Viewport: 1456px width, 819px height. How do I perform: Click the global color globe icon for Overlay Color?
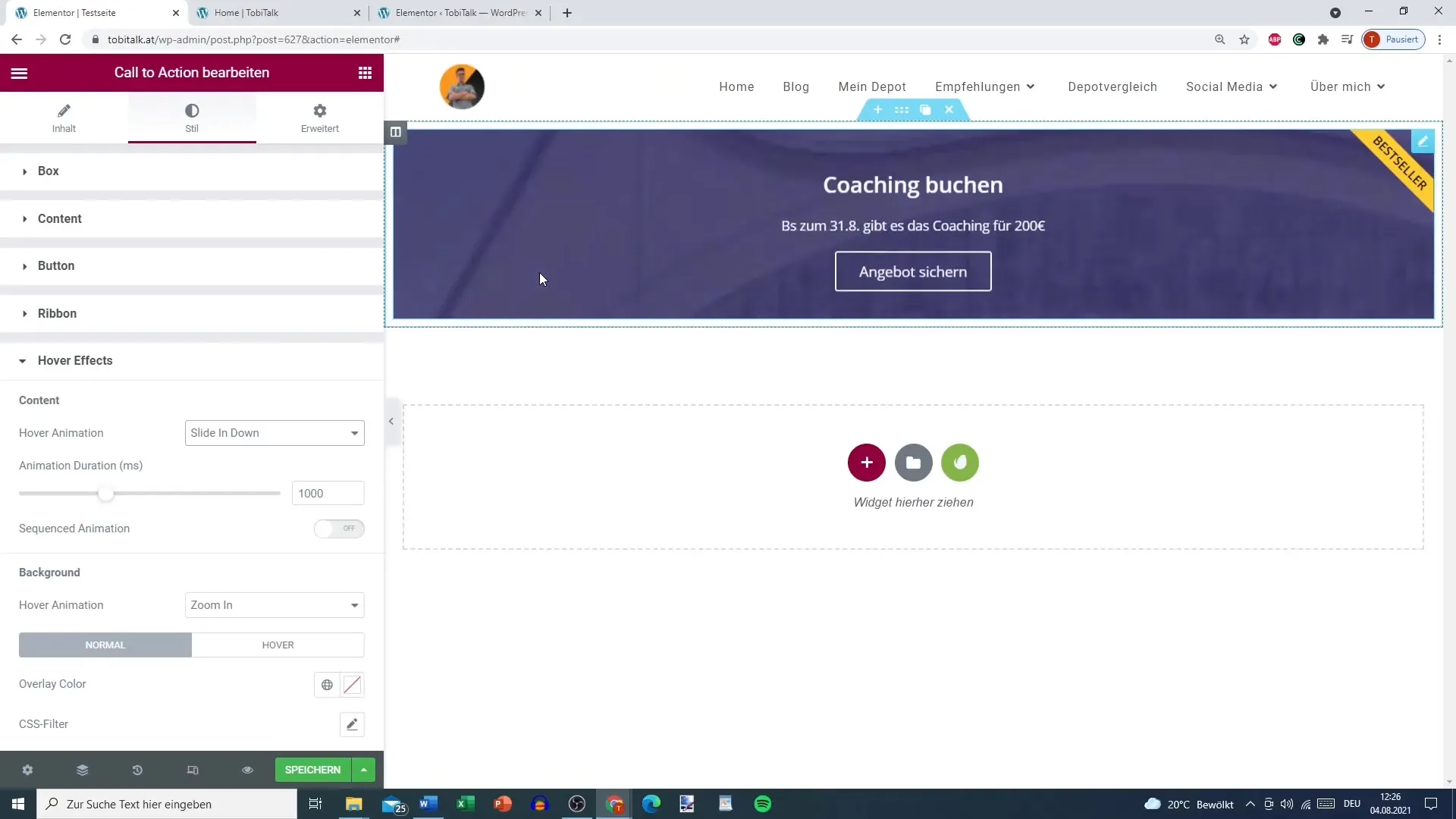327,685
